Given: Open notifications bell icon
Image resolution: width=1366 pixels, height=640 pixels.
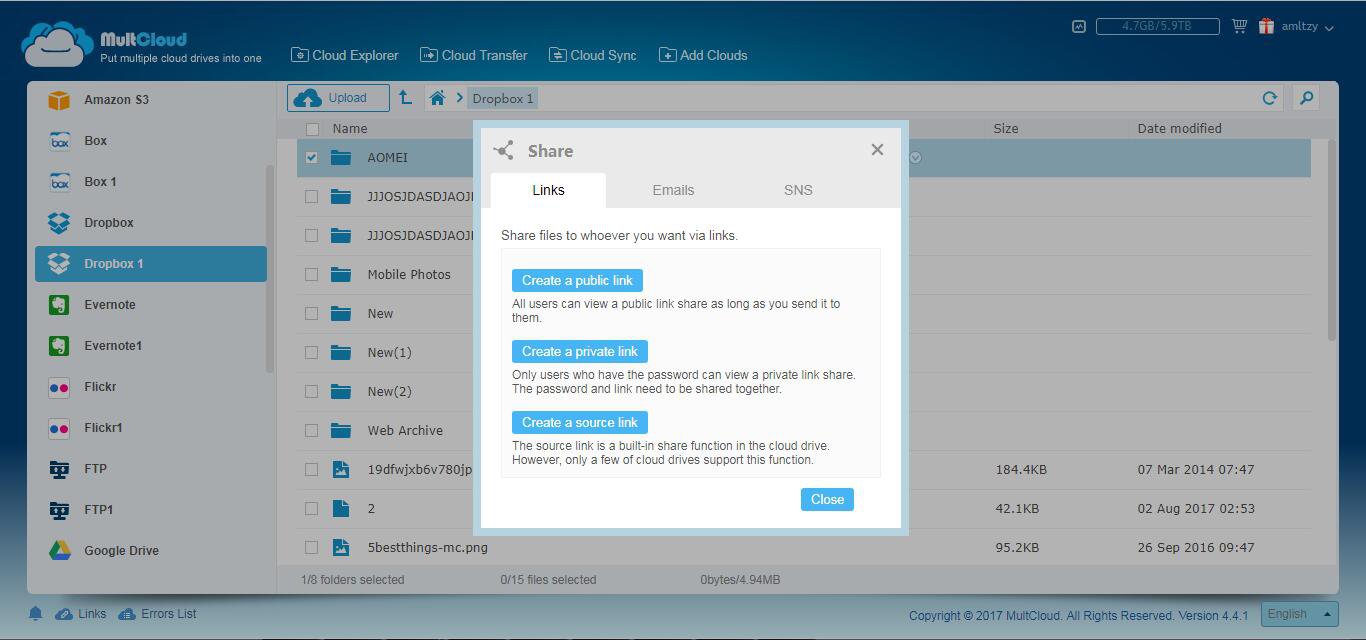Looking at the screenshot, I should [35, 614].
